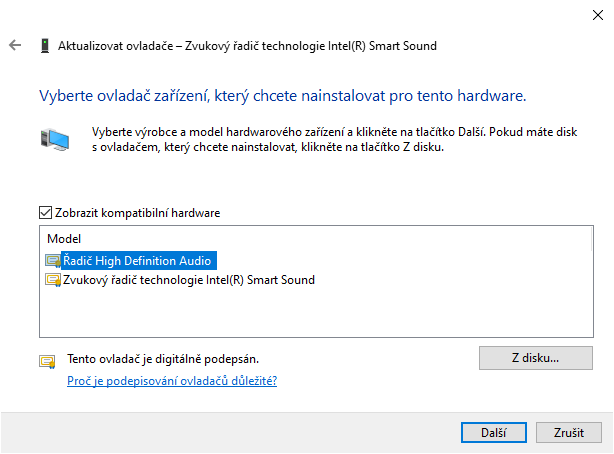Click the Zobrazit kompatibilní hardware label text

[x=137, y=213]
